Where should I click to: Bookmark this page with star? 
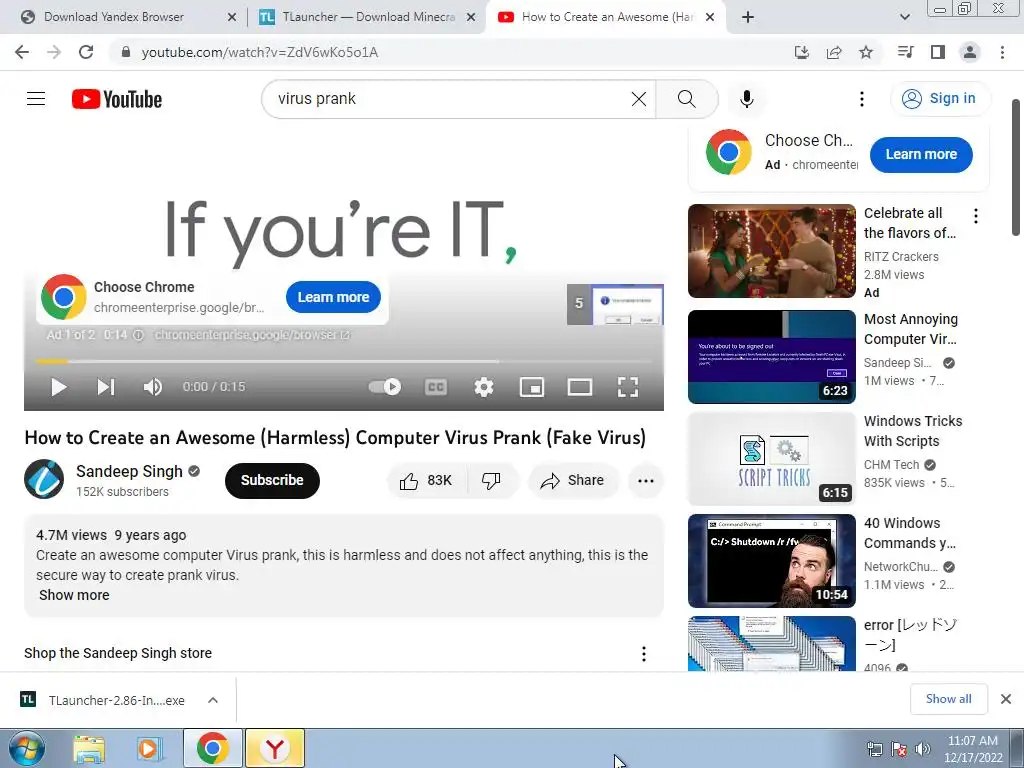[x=866, y=52]
